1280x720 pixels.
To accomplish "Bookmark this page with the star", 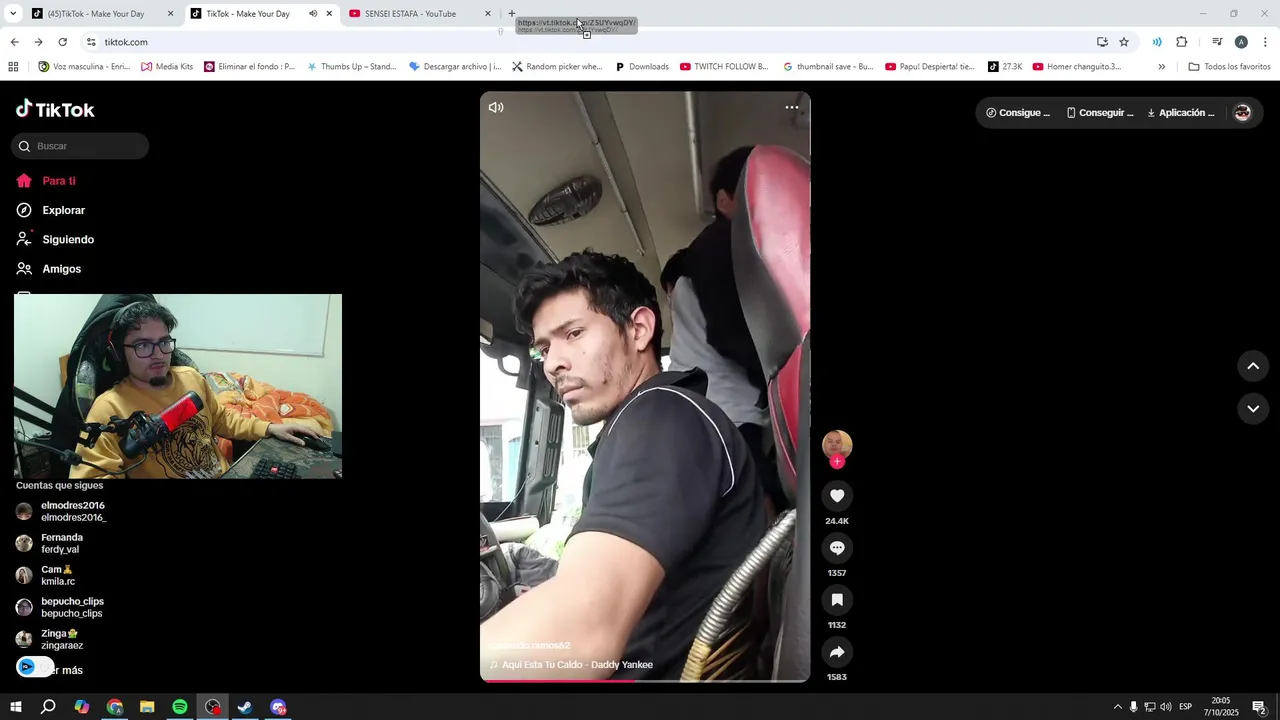I will pos(1124,42).
